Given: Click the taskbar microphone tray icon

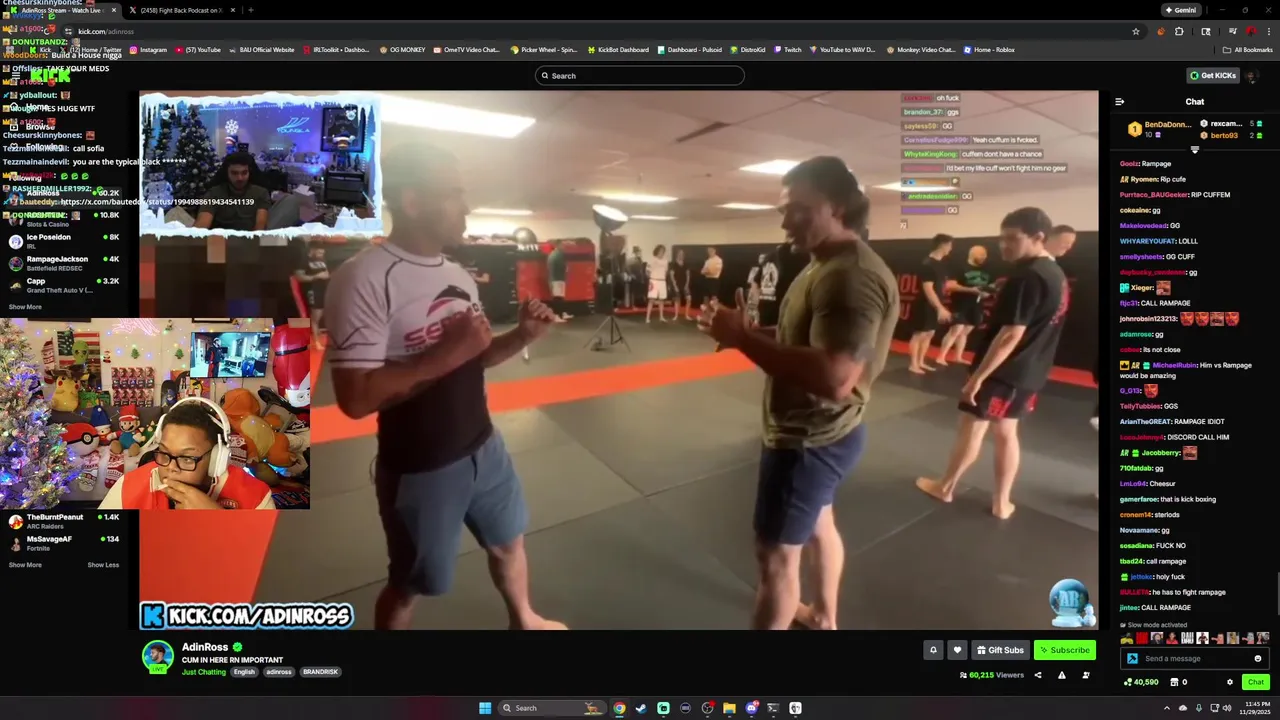Looking at the screenshot, I should pos(1198,708).
